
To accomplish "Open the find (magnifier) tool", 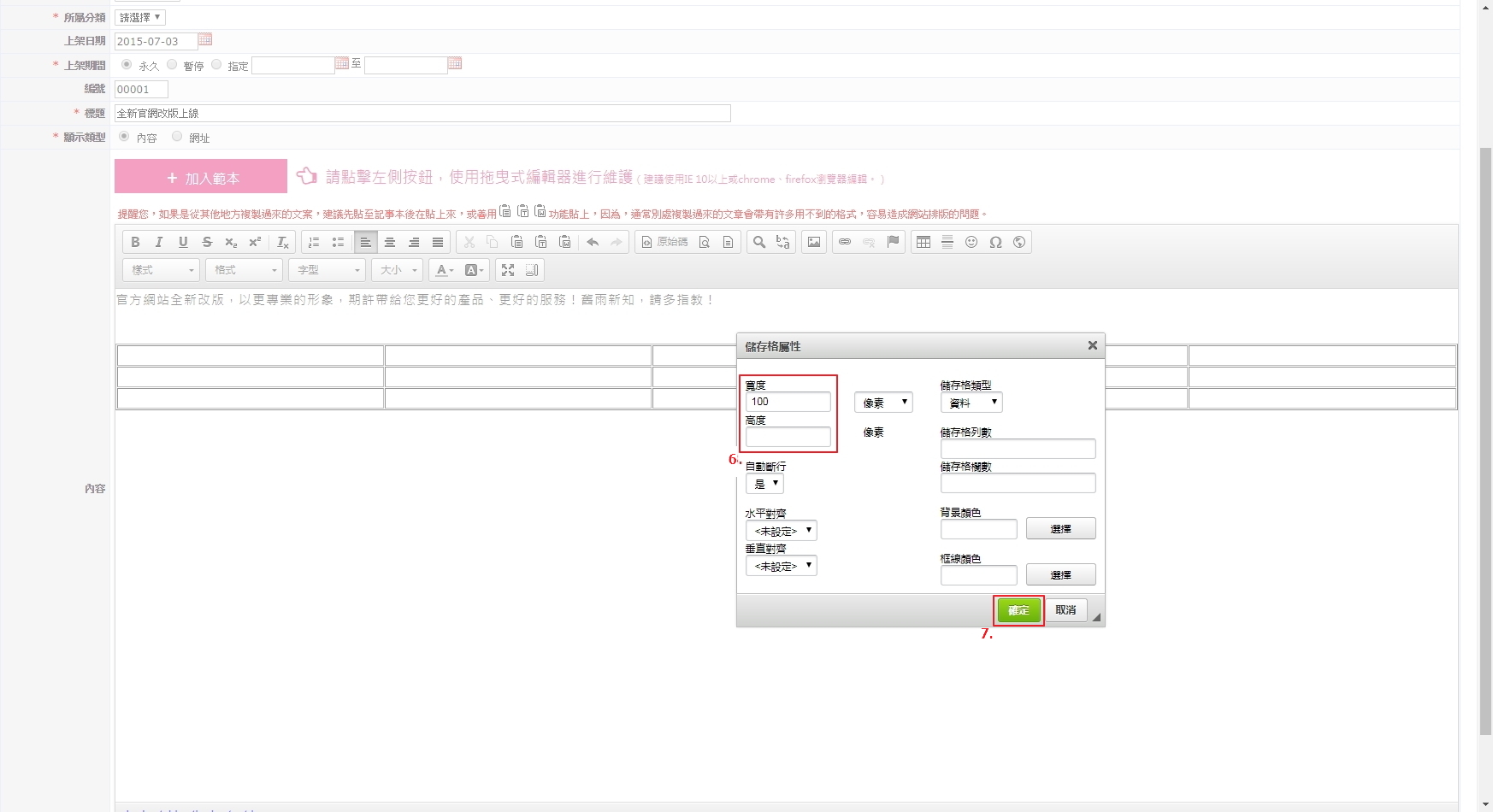I will pyautogui.click(x=758, y=243).
